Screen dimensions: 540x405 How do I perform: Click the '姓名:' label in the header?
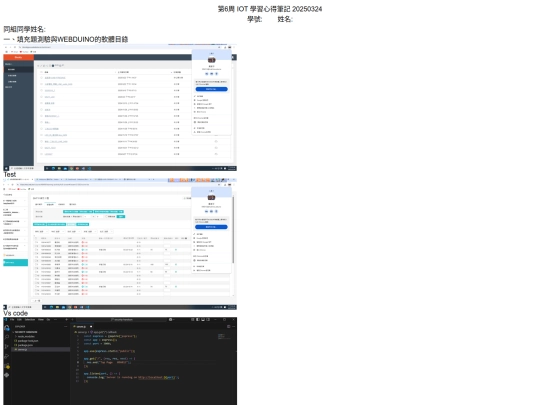point(285,19)
